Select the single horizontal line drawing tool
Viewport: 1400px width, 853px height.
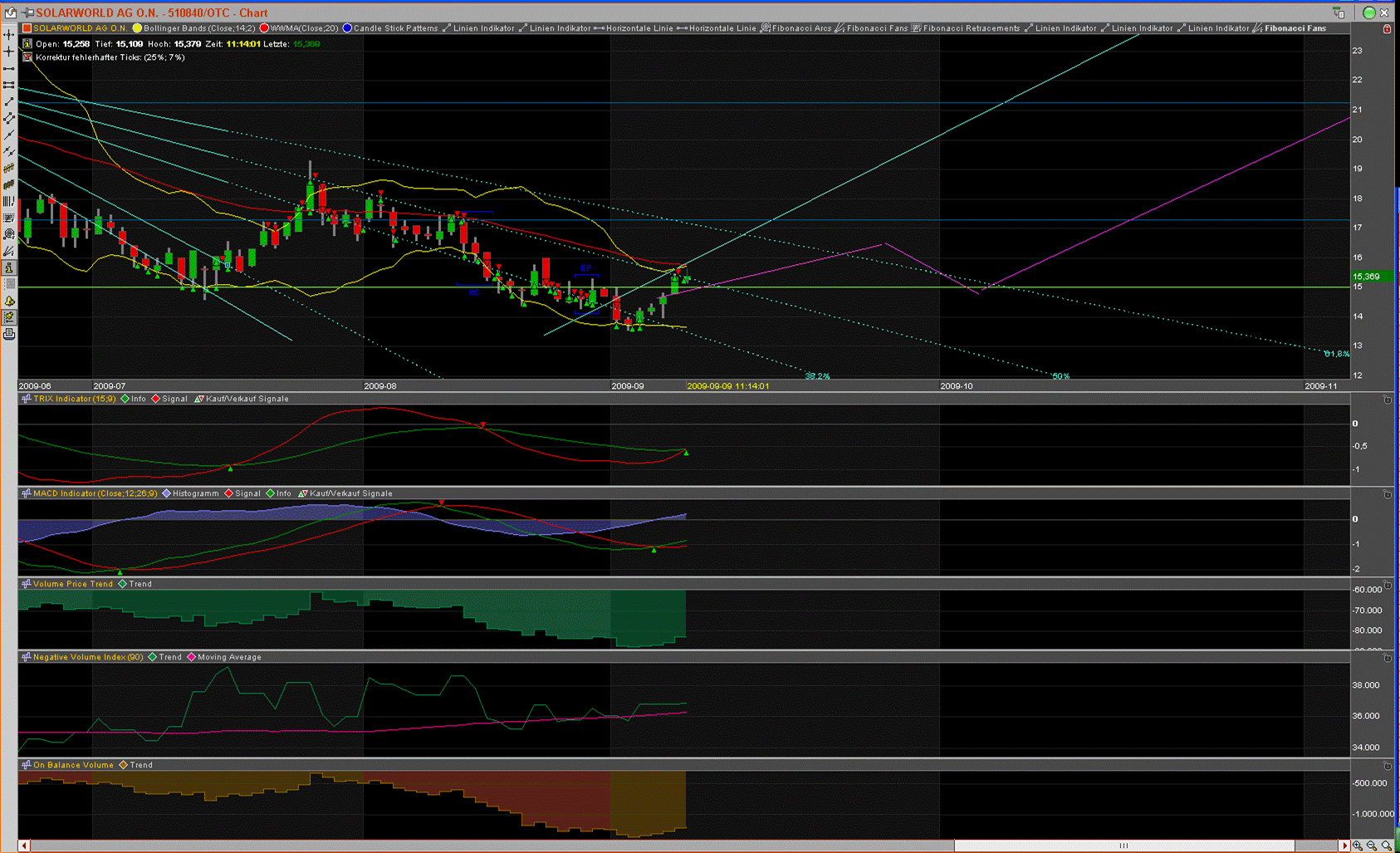[9, 68]
